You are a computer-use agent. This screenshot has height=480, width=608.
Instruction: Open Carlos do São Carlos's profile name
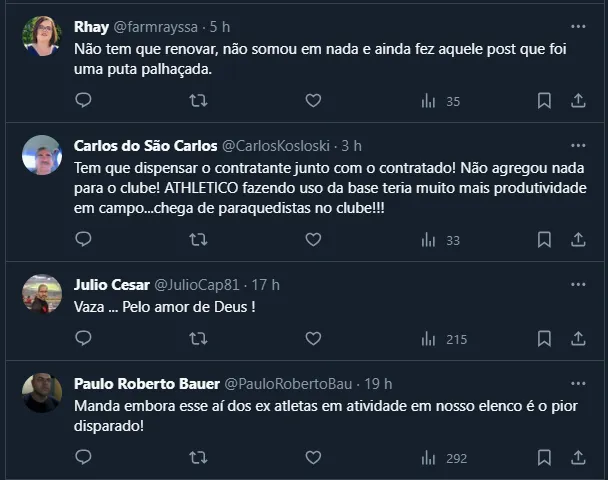click(139, 145)
